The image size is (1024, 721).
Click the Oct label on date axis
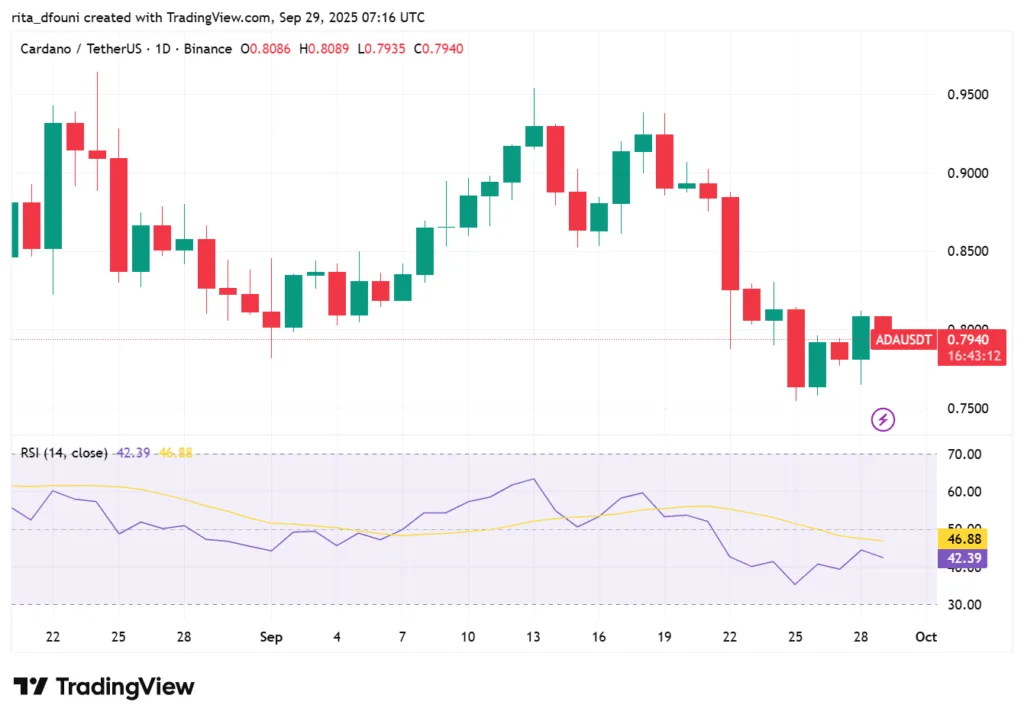point(926,637)
